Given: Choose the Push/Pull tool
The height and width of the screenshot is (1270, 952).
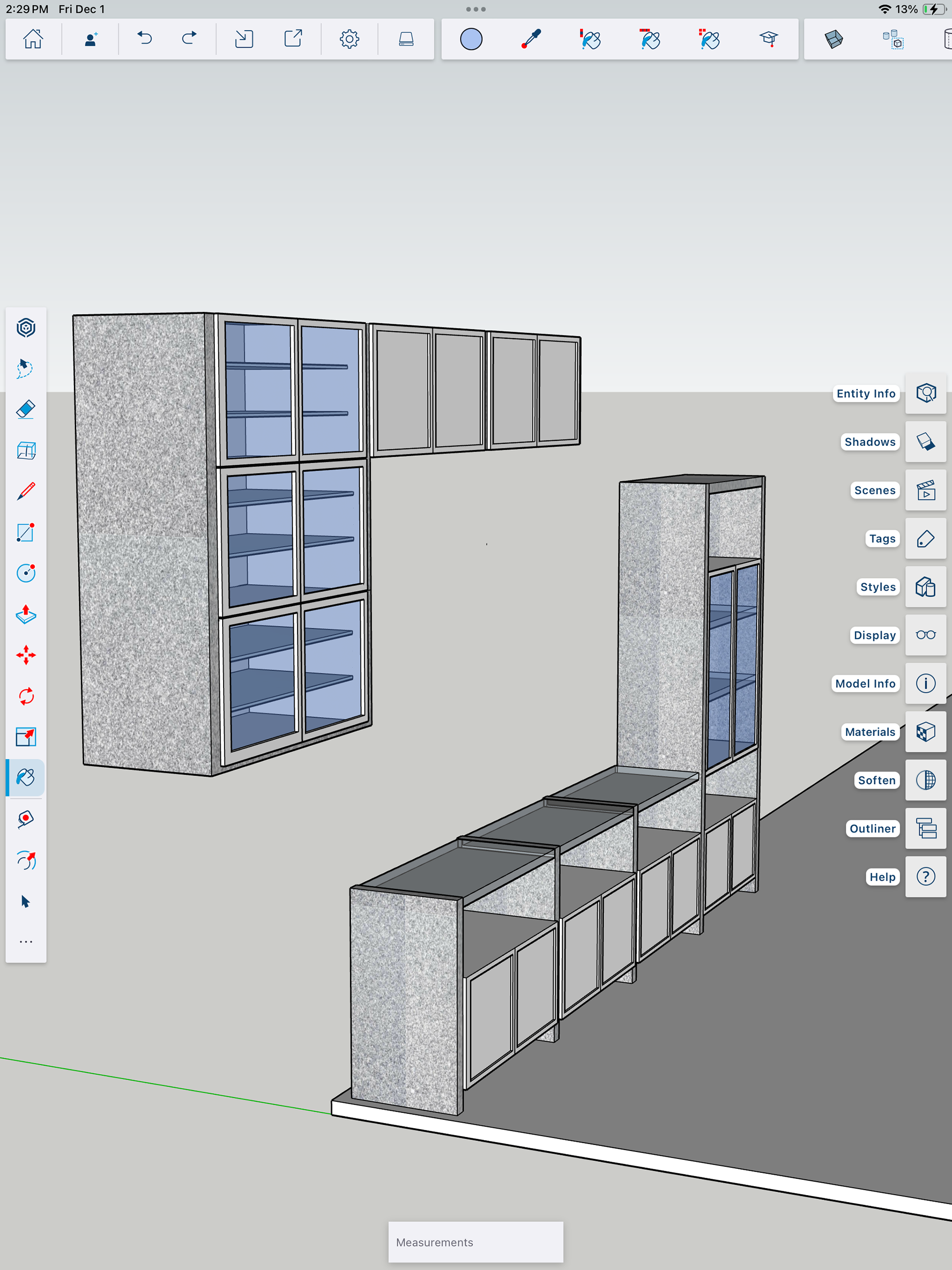Looking at the screenshot, I should [26, 614].
